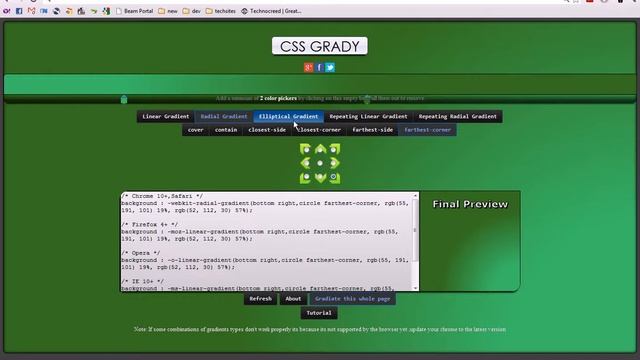Set gradient position to right arrow
This screenshot has height=360, width=640.
pos(334,163)
